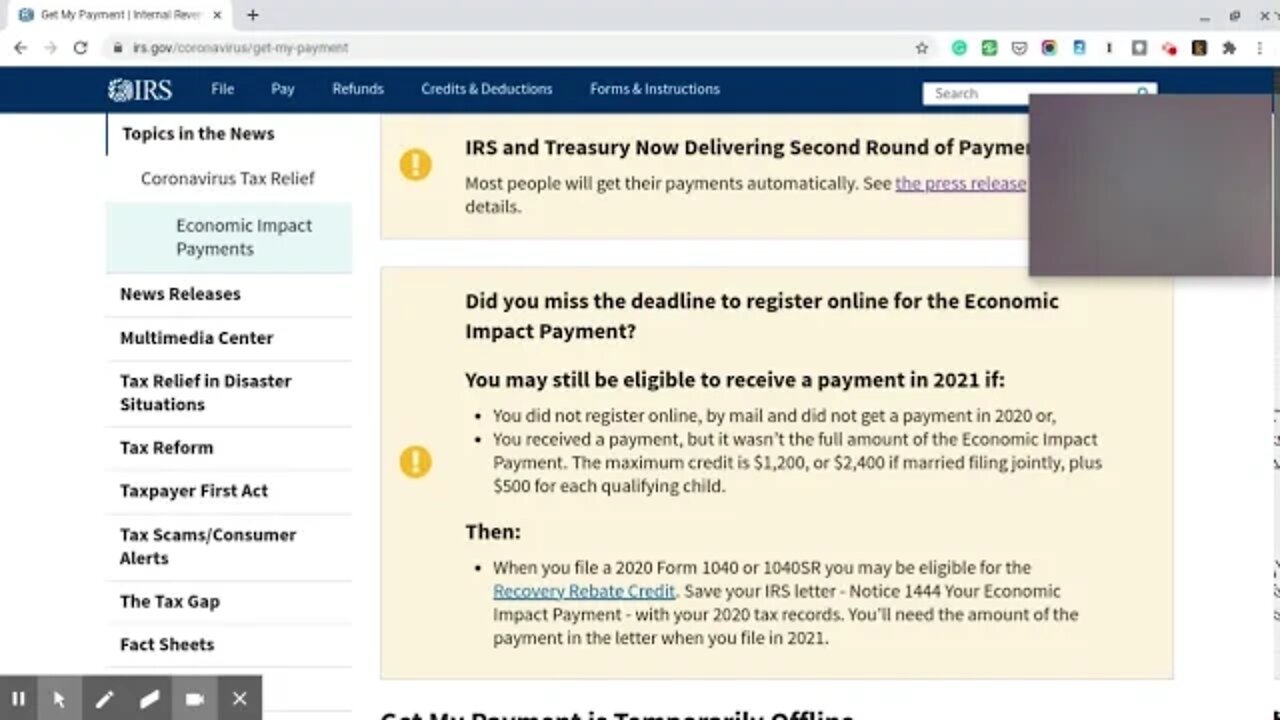Bookmark this page with the star icon

pos(922,47)
